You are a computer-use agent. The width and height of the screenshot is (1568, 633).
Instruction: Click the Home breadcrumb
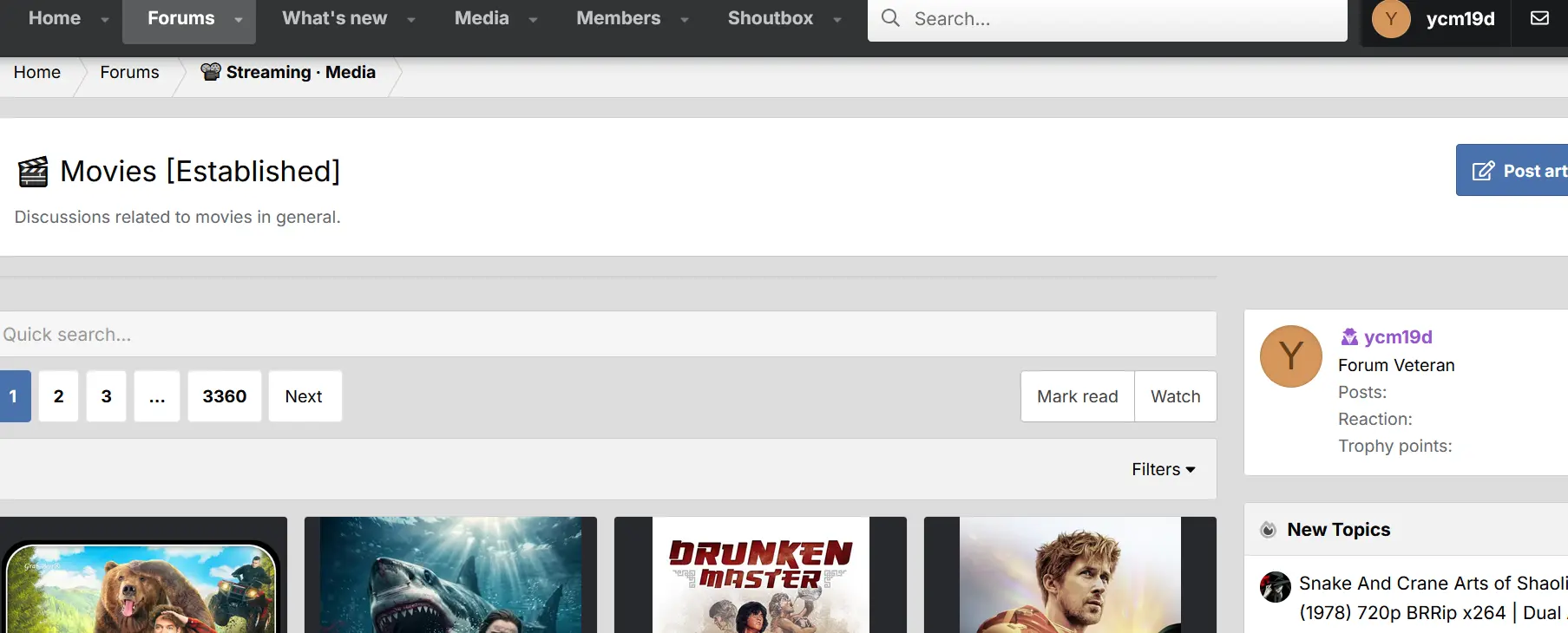37,72
